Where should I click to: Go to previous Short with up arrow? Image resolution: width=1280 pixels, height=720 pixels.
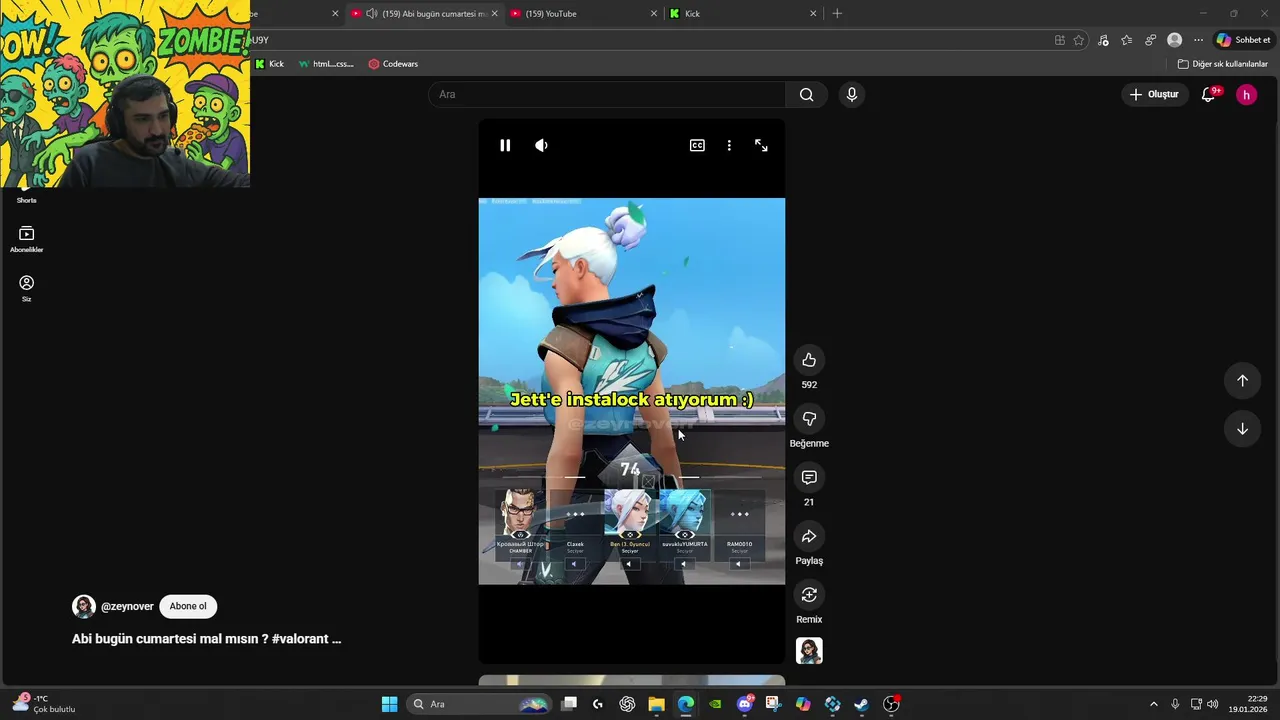(1242, 380)
